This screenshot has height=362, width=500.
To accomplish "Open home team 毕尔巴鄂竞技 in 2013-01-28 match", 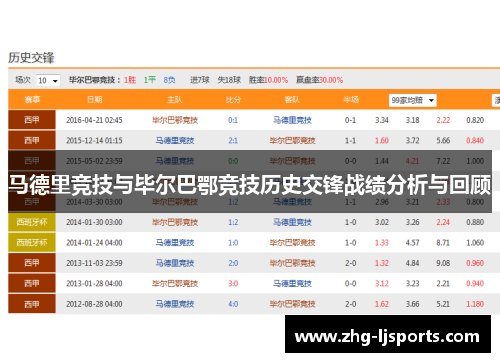I will pos(175,283).
